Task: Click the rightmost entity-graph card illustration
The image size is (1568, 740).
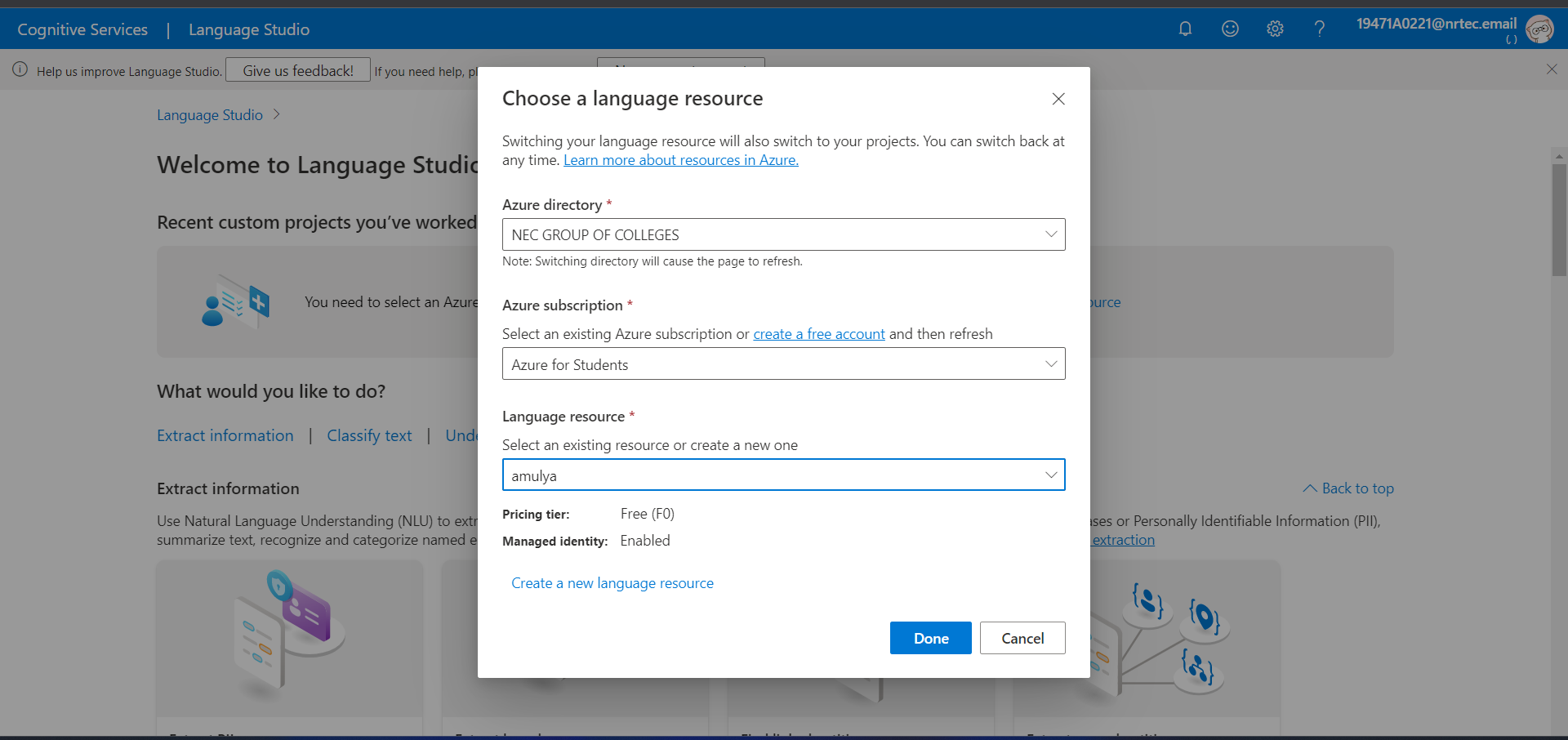Action: click(x=1147, y=638)
